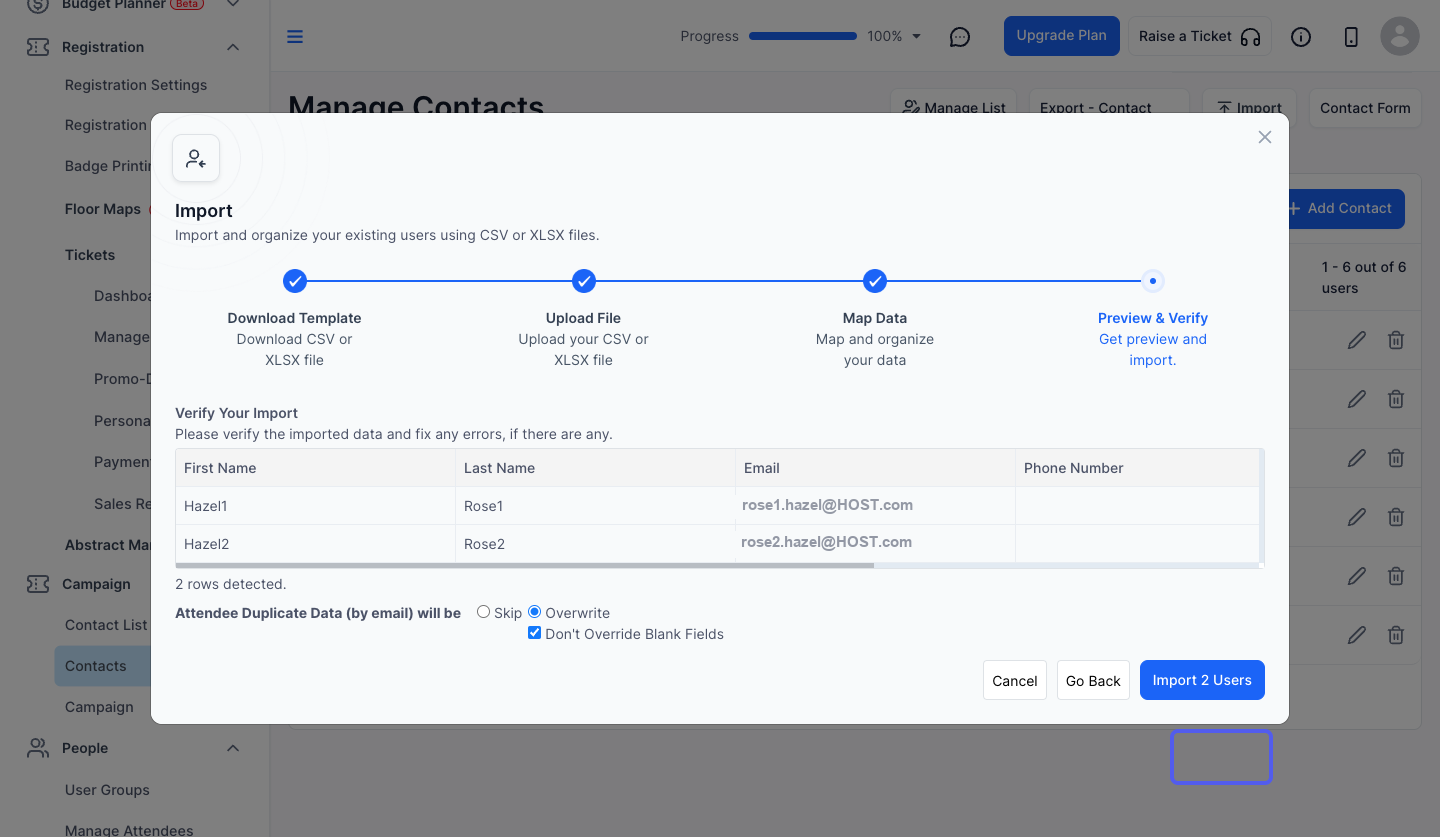The height and width of the screenshot is (837, 1440).
Task: Click the Phone Number column header
Action: 1137,468
